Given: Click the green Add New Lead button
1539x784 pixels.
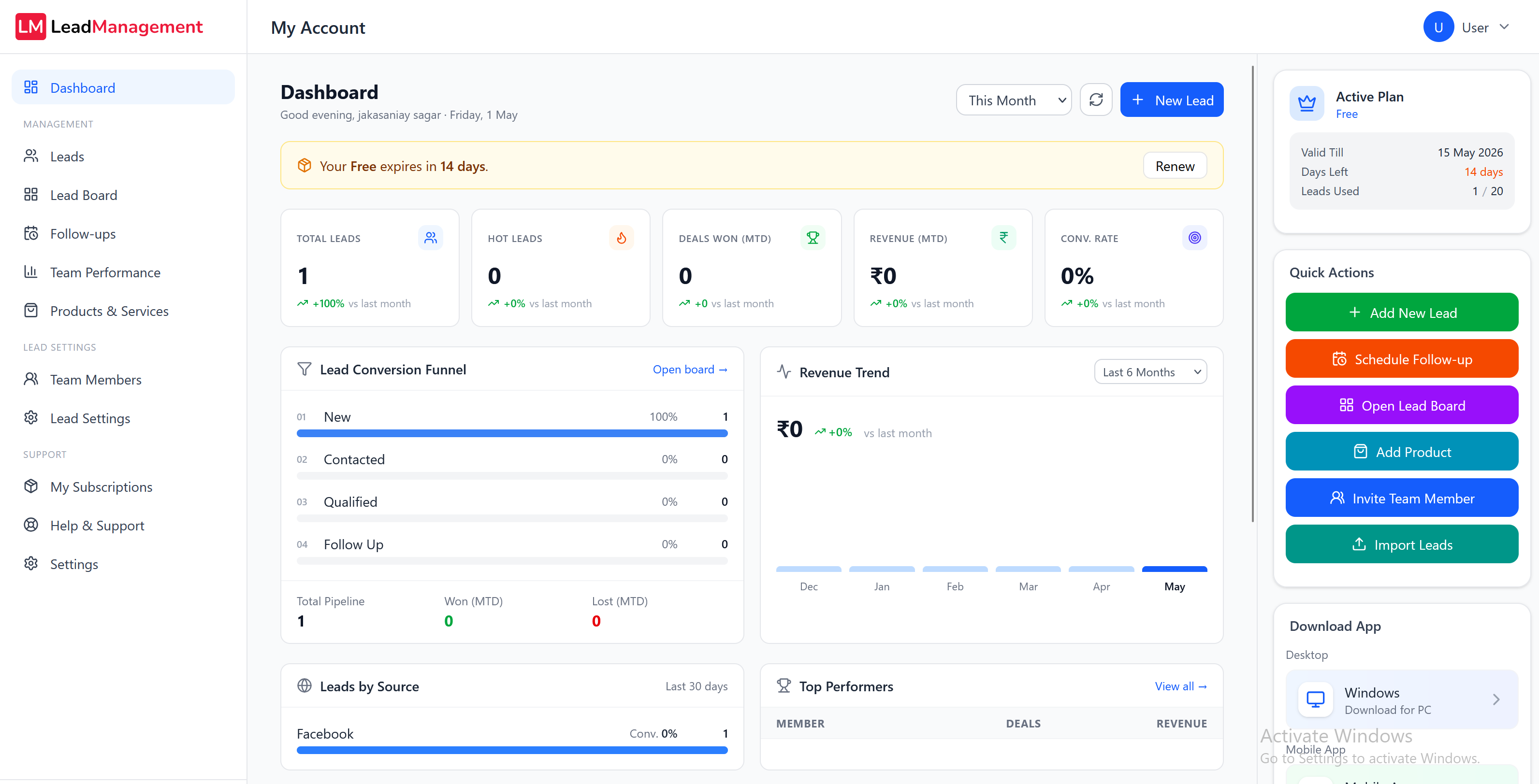Looking at the screenshot, I should click(x=1402, y=312).
